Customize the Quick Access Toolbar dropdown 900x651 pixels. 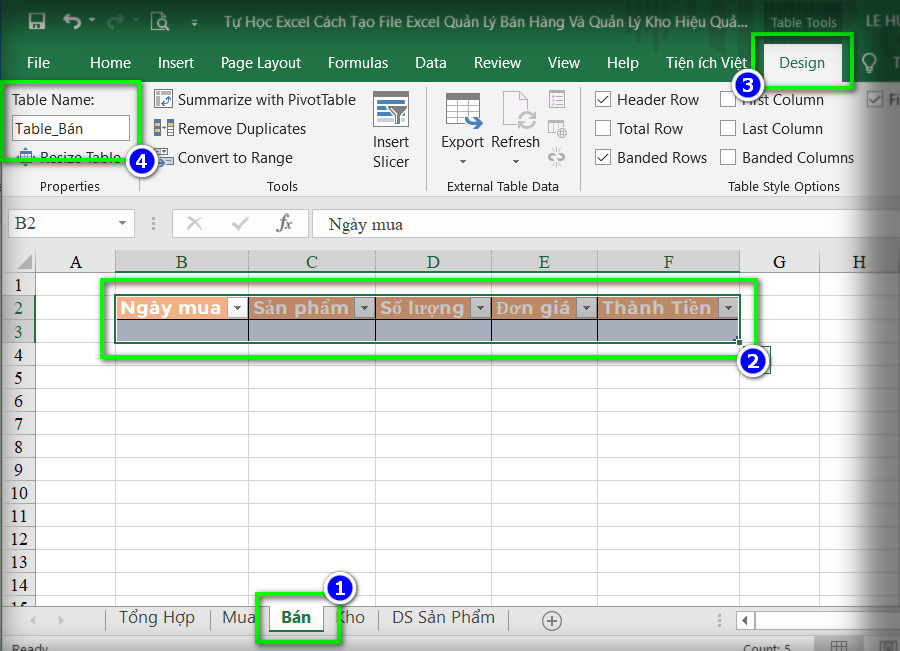click(x=195, y=23)
